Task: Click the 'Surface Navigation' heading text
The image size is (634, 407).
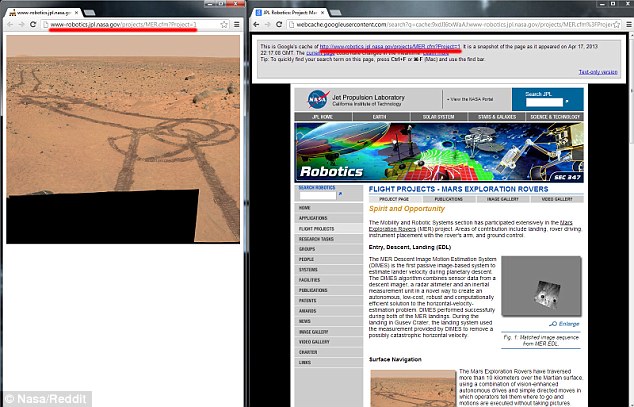Action: [395, 359]
